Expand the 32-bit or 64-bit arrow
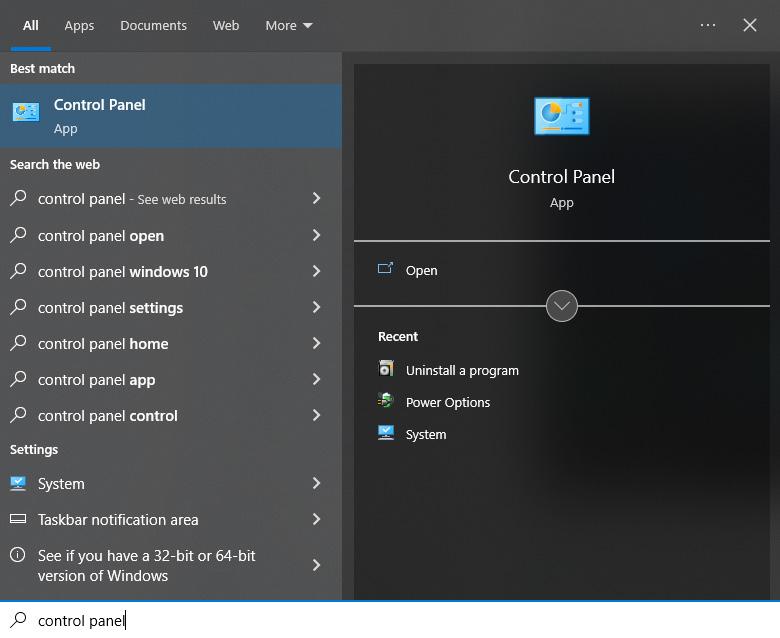780x638 pixels. coord(316,565)
